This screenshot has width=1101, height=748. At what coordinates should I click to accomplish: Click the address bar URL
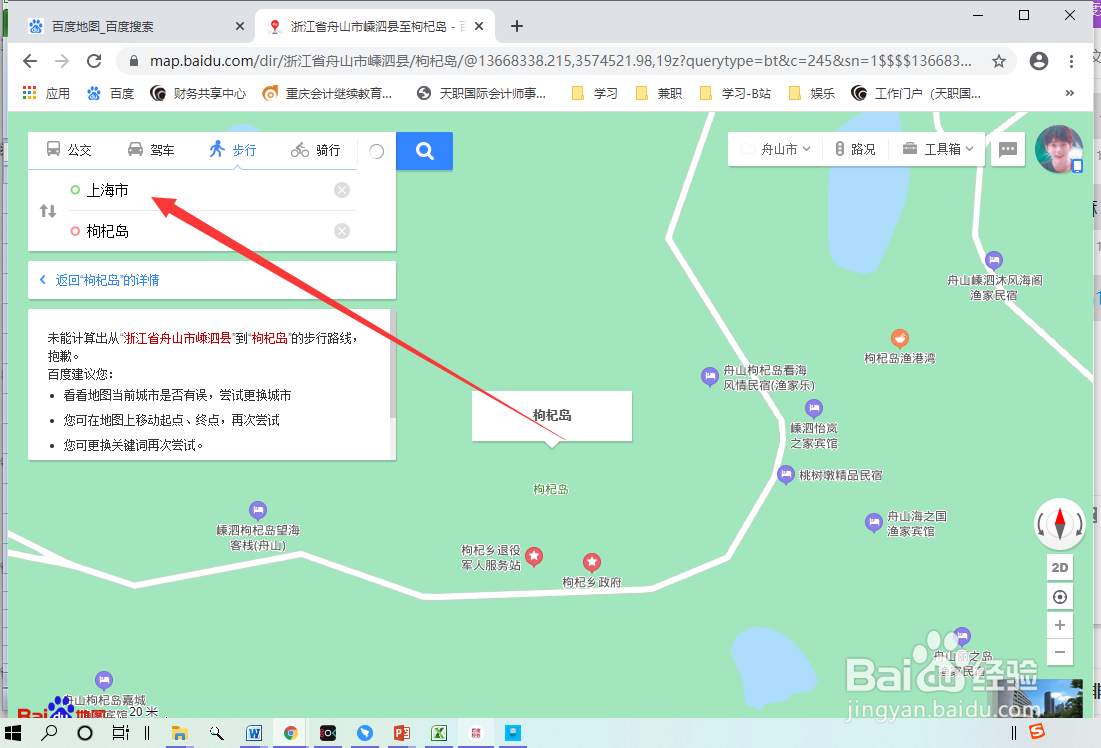560,61
